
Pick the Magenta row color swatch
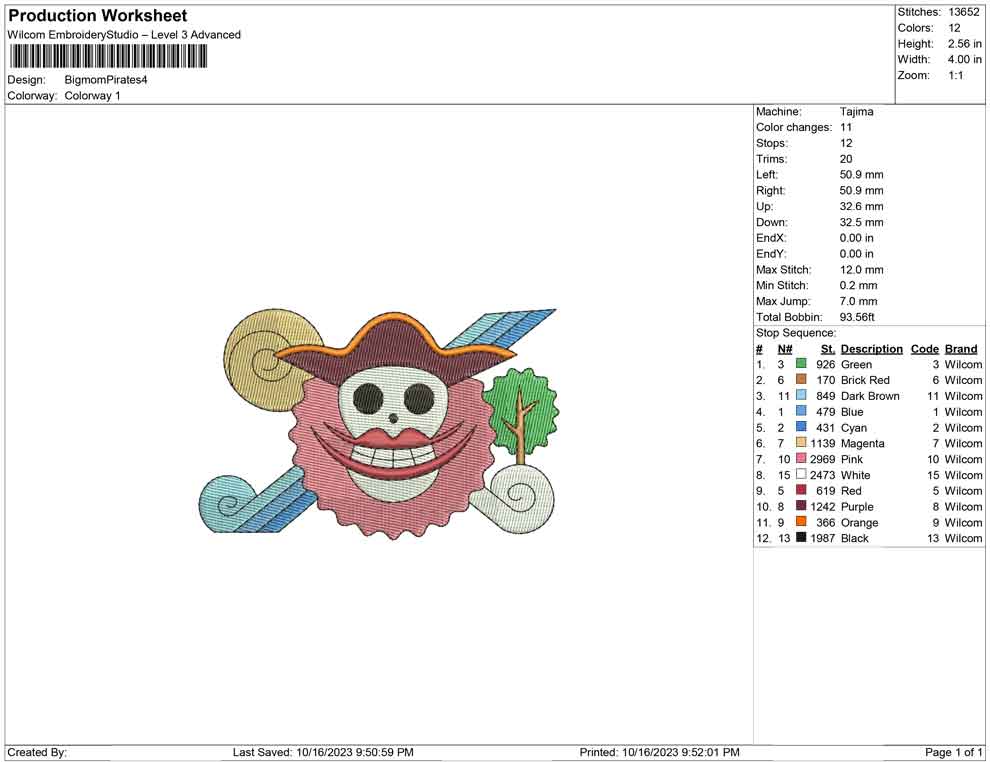(x=801, y=443)
